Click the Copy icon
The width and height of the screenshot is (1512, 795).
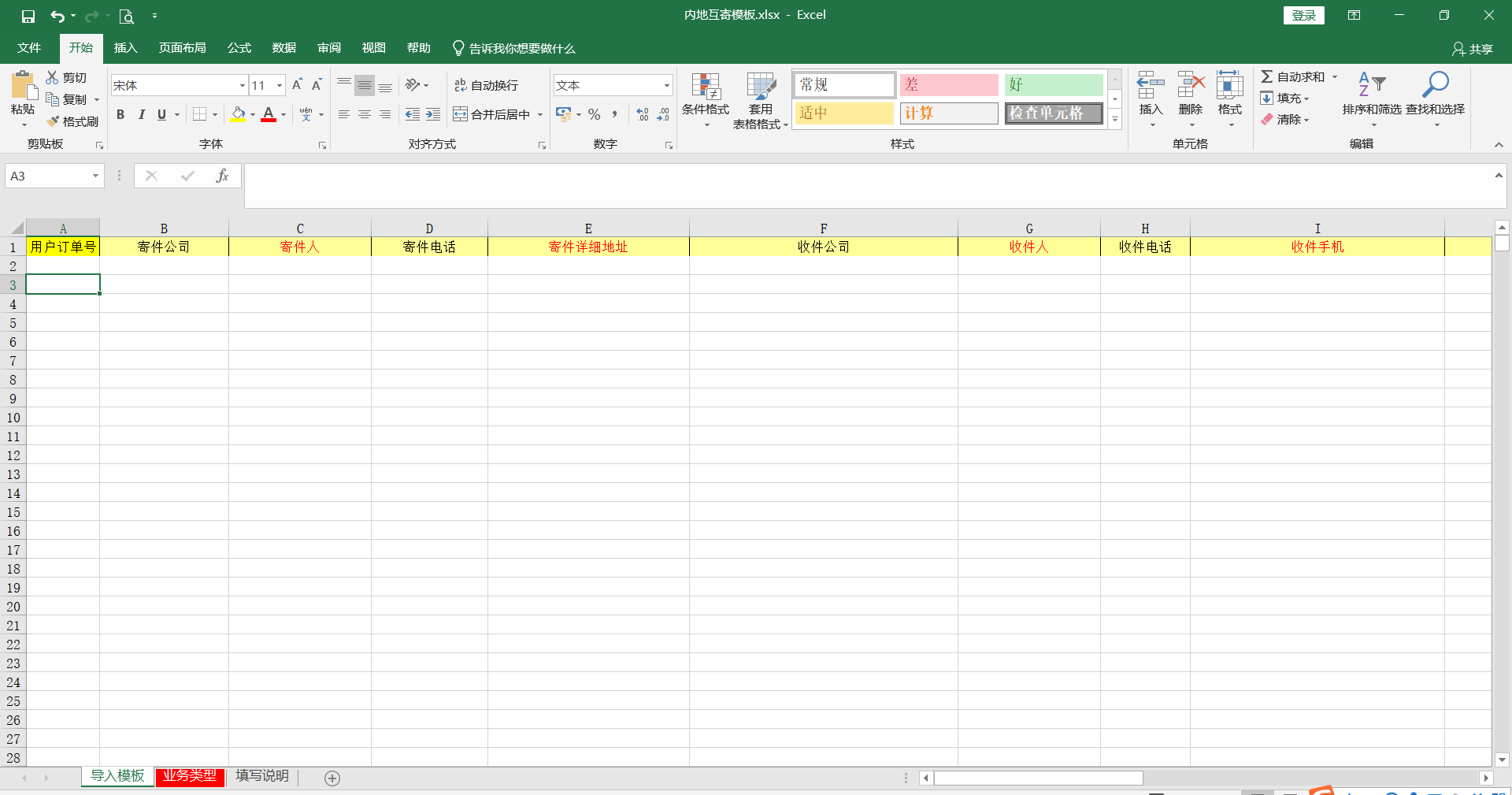pos(53,99)
